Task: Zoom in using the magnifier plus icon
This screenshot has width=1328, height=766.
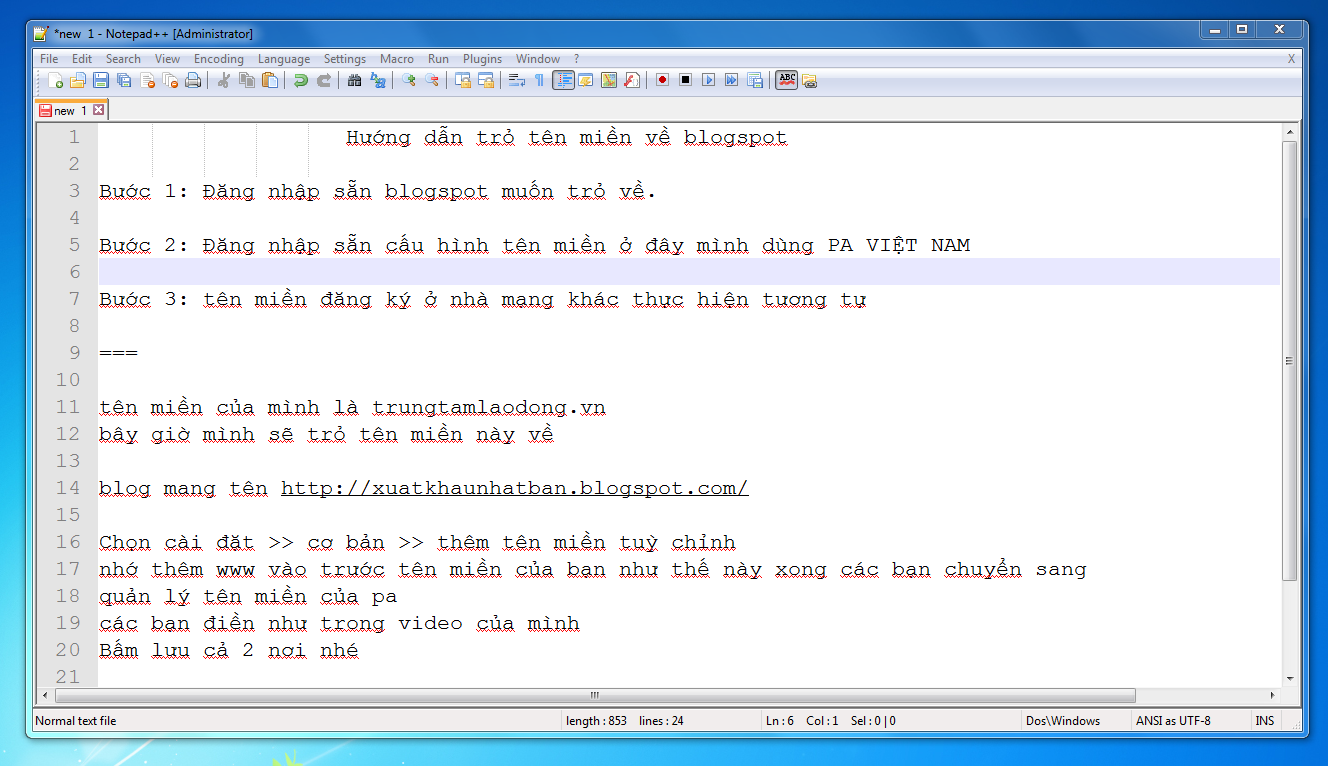Action: (408, 80)
